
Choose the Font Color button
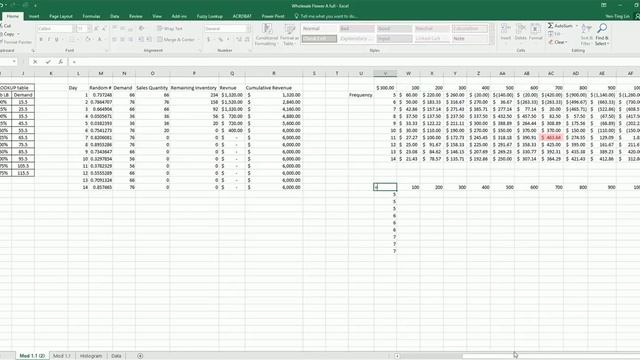(99, 40)
